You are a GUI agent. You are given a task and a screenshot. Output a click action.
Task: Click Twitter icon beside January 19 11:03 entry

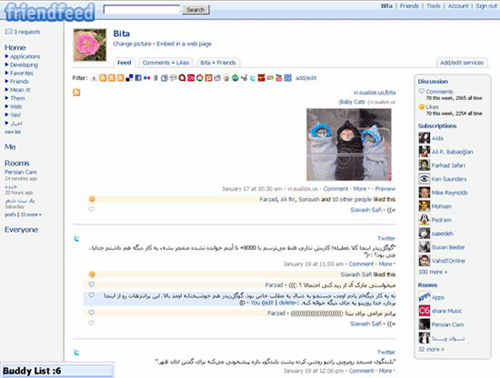coord(77,238)
